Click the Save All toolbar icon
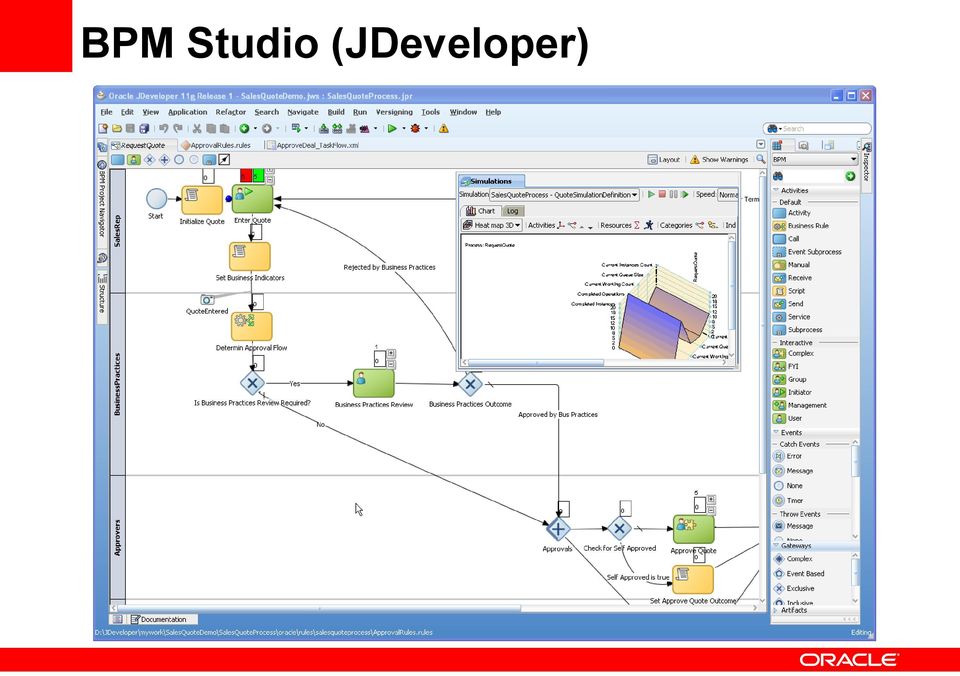 [x=144, y=129]
